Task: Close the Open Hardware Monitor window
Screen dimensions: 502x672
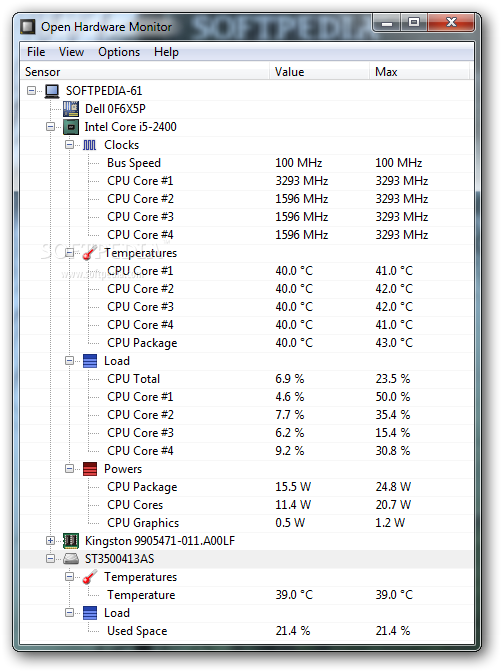Action: [x=451, y=23]
